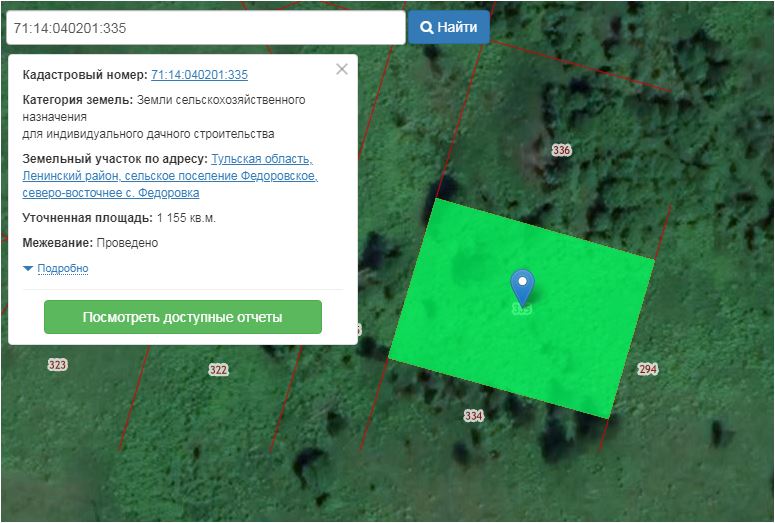Screen dimensions: 775x523
Task: Close the cadastral info panel
Action: (x=342, y=69)
